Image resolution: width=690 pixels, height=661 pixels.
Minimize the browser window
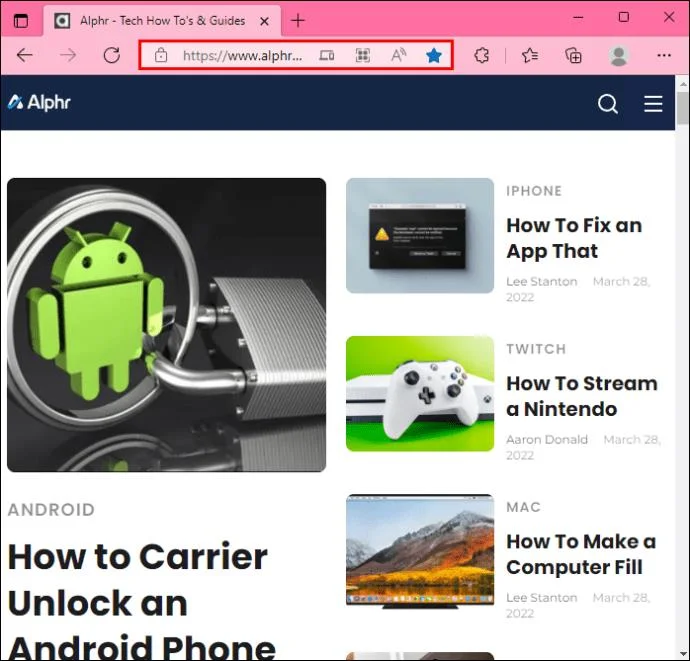click(x=578, y=17)
